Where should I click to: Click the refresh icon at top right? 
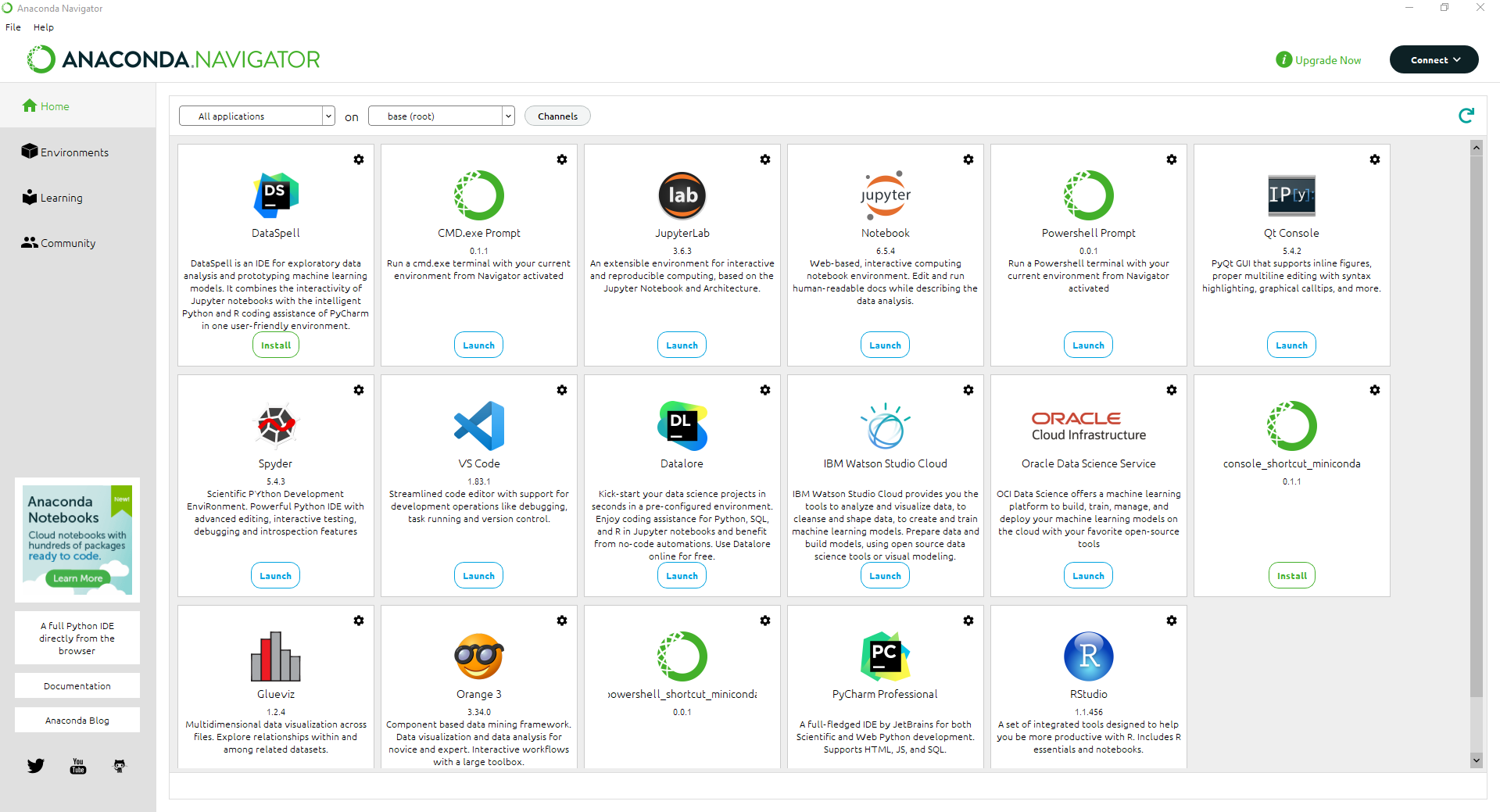1466,116
